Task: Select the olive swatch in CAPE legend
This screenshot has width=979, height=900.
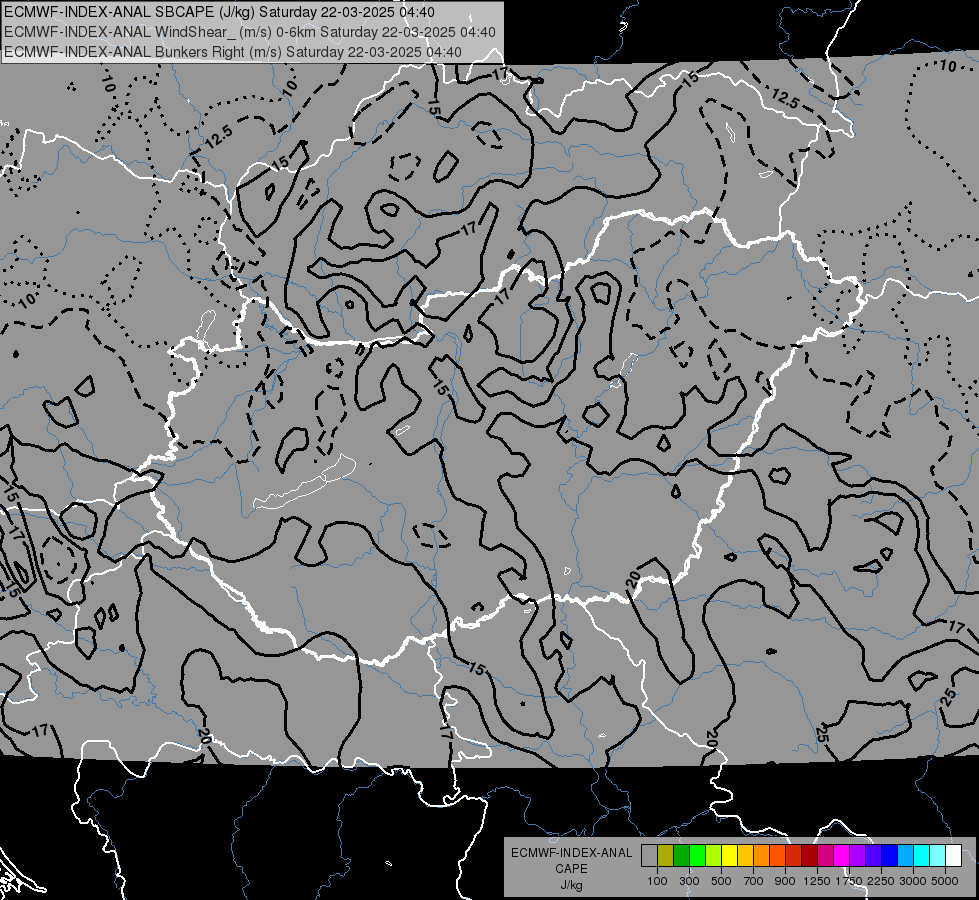Action: [x=666, y=855]
